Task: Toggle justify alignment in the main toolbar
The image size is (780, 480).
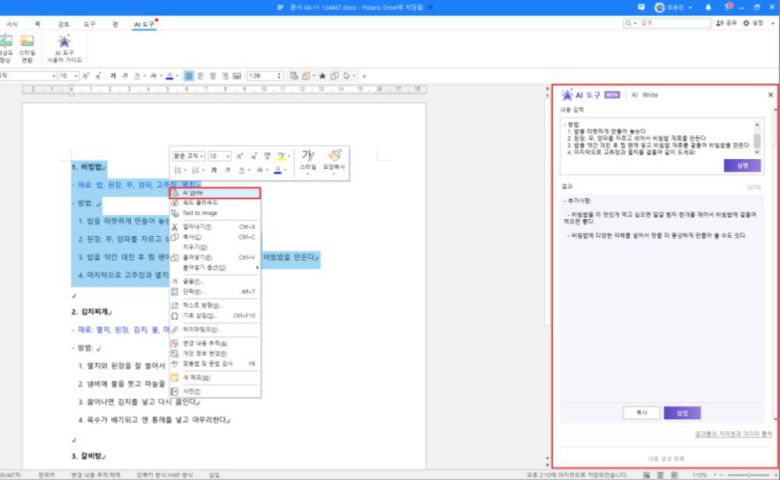Action: 189,76
